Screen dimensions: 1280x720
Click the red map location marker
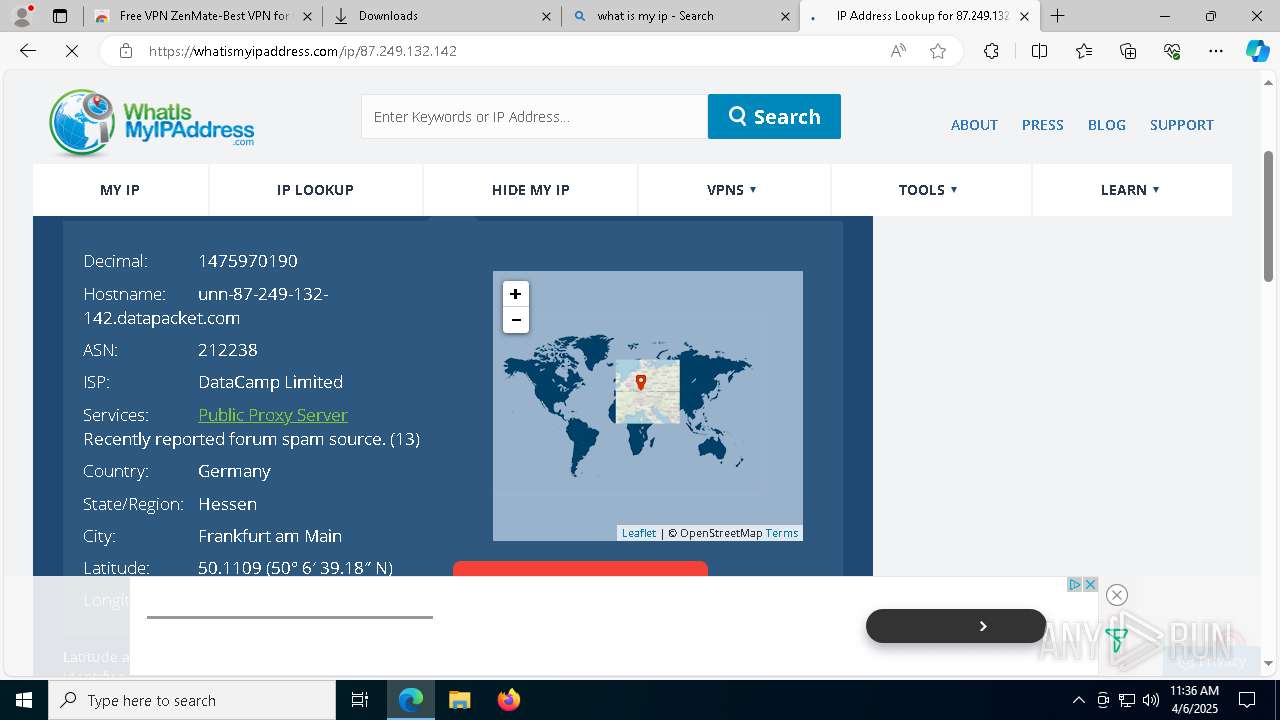point(641,382)
